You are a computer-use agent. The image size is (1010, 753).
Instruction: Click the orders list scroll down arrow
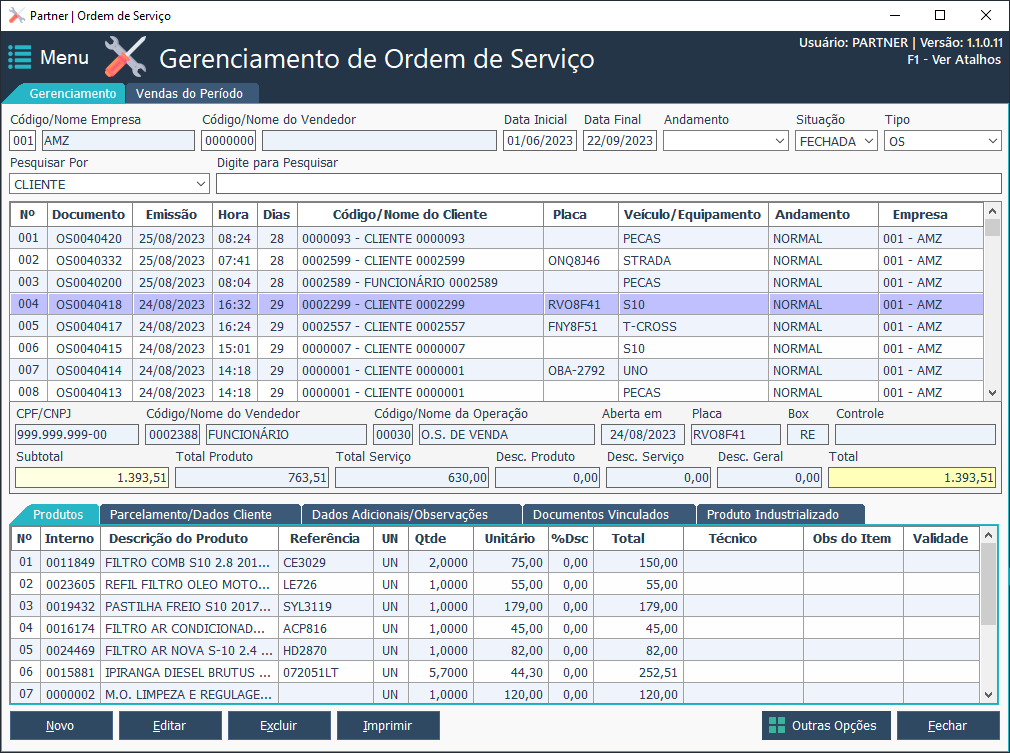(992, 393)
